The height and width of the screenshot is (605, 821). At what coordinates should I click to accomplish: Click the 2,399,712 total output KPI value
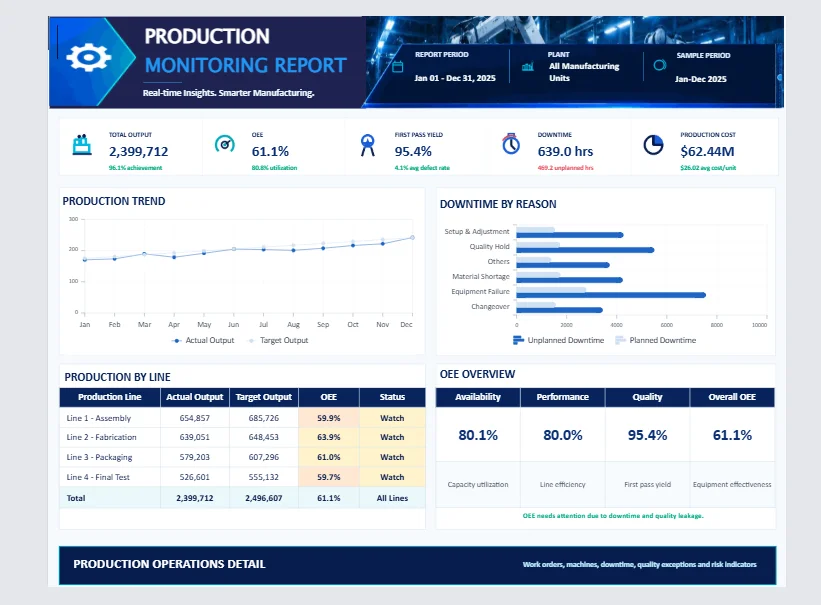click(x=139, y=151)
